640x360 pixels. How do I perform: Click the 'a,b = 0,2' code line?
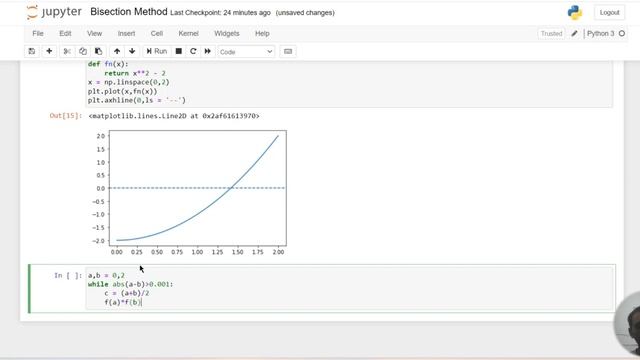tap(106, 276)
